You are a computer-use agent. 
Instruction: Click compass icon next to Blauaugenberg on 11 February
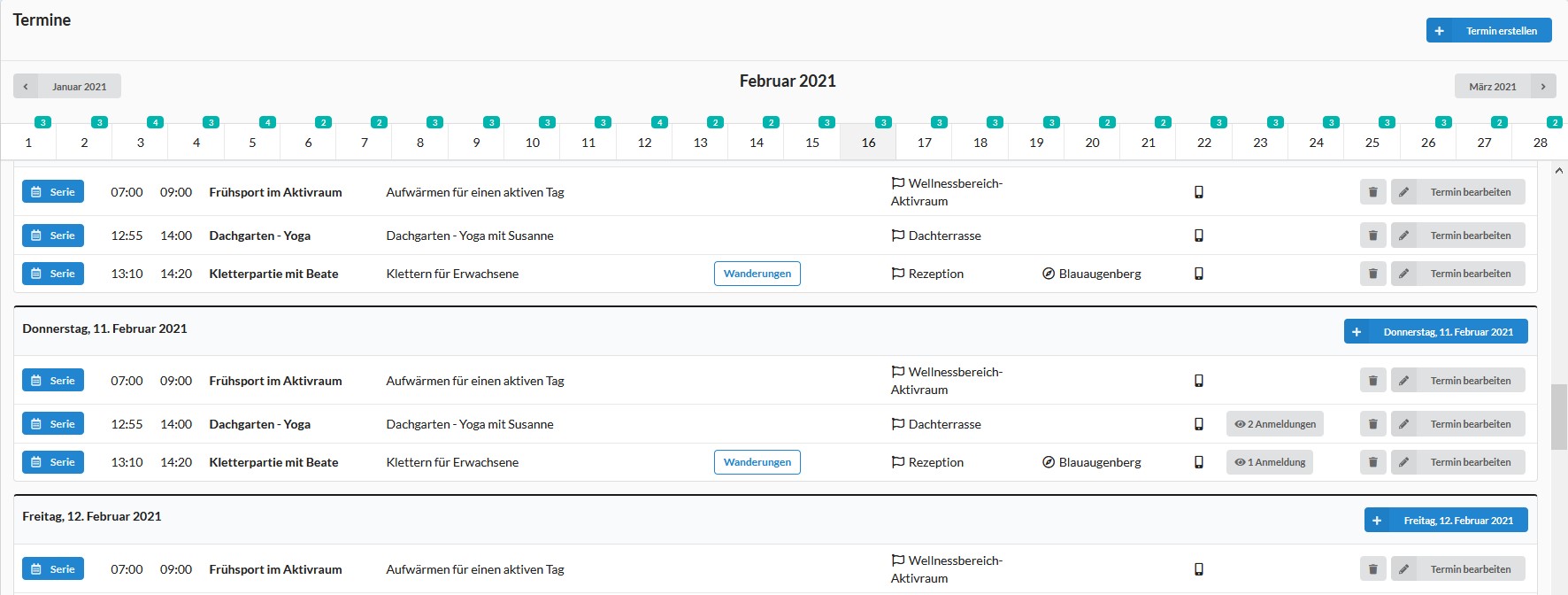click(1049, 462)
